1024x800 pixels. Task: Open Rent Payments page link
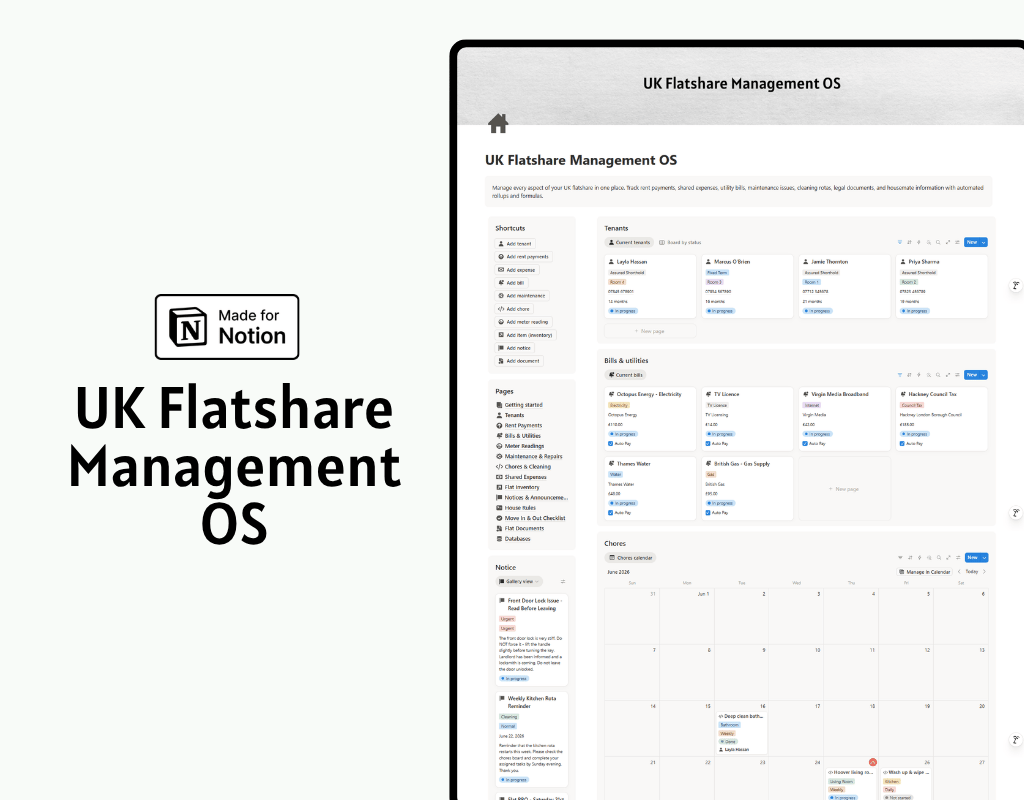point(519,425)
